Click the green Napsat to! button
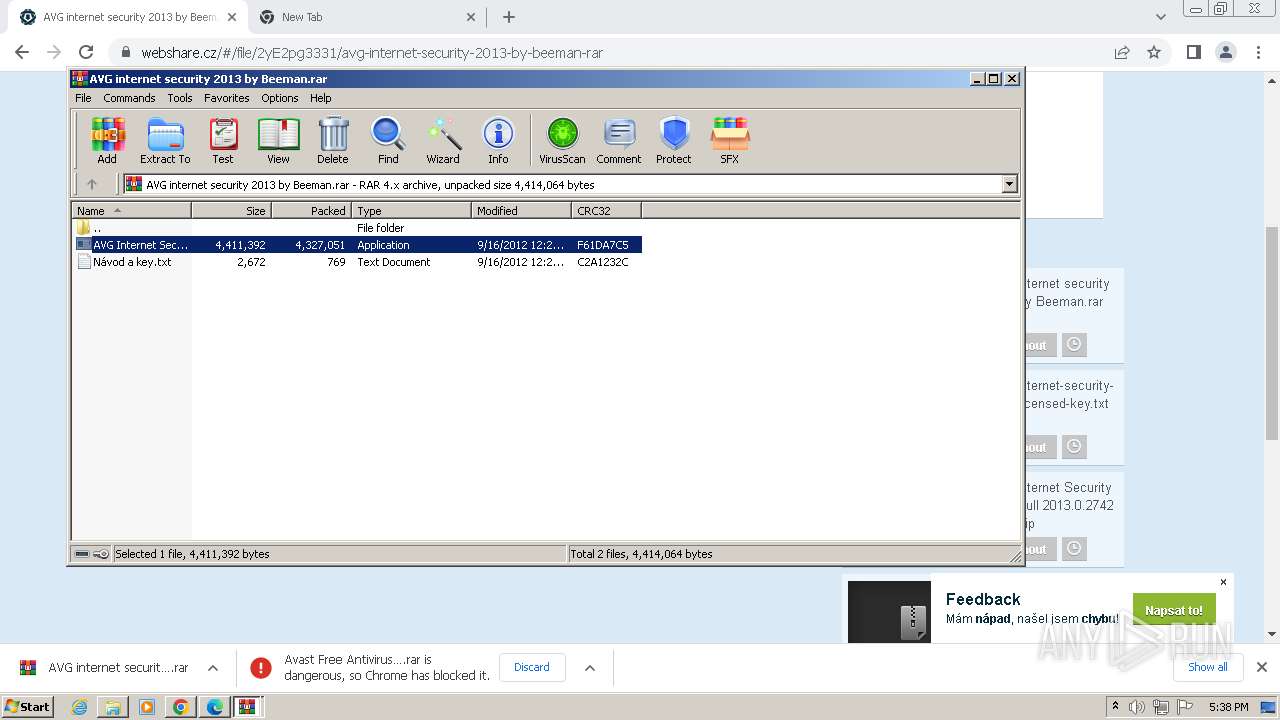Image resolution: width=1280 pixels, height=720 pixels. pyautogui.click(x=1174, y=610)
